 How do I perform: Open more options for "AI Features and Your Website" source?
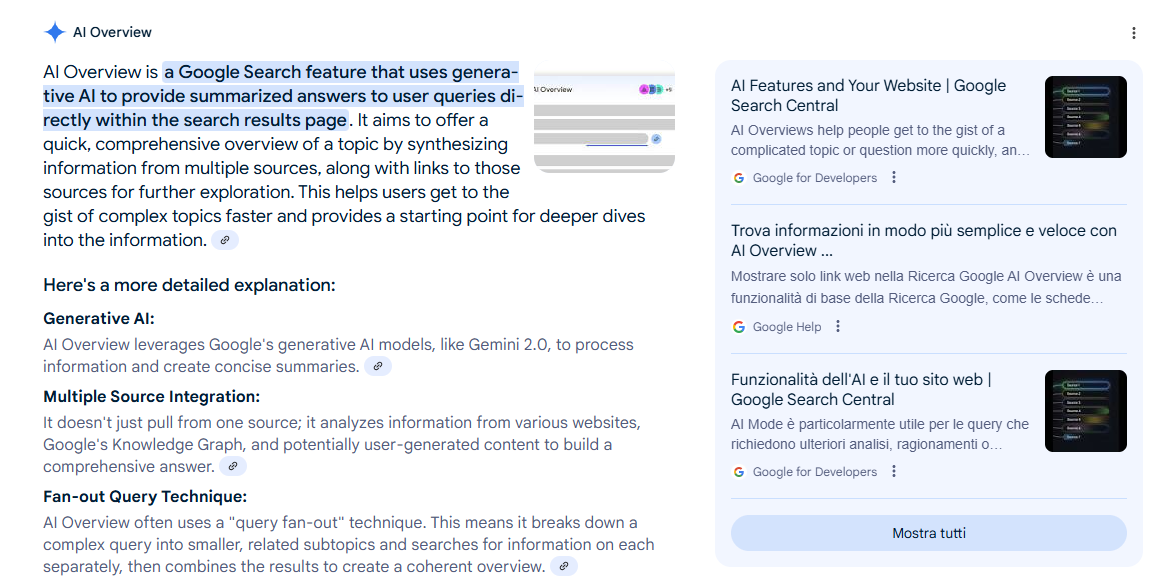894,178
